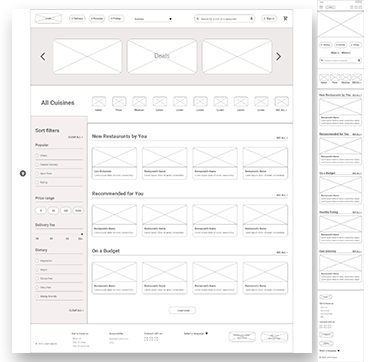Image resolution: width=377 pixels, height=362 pixels.
Task: Click the microphone icon in desktop search bar
Action: point(251,19)
